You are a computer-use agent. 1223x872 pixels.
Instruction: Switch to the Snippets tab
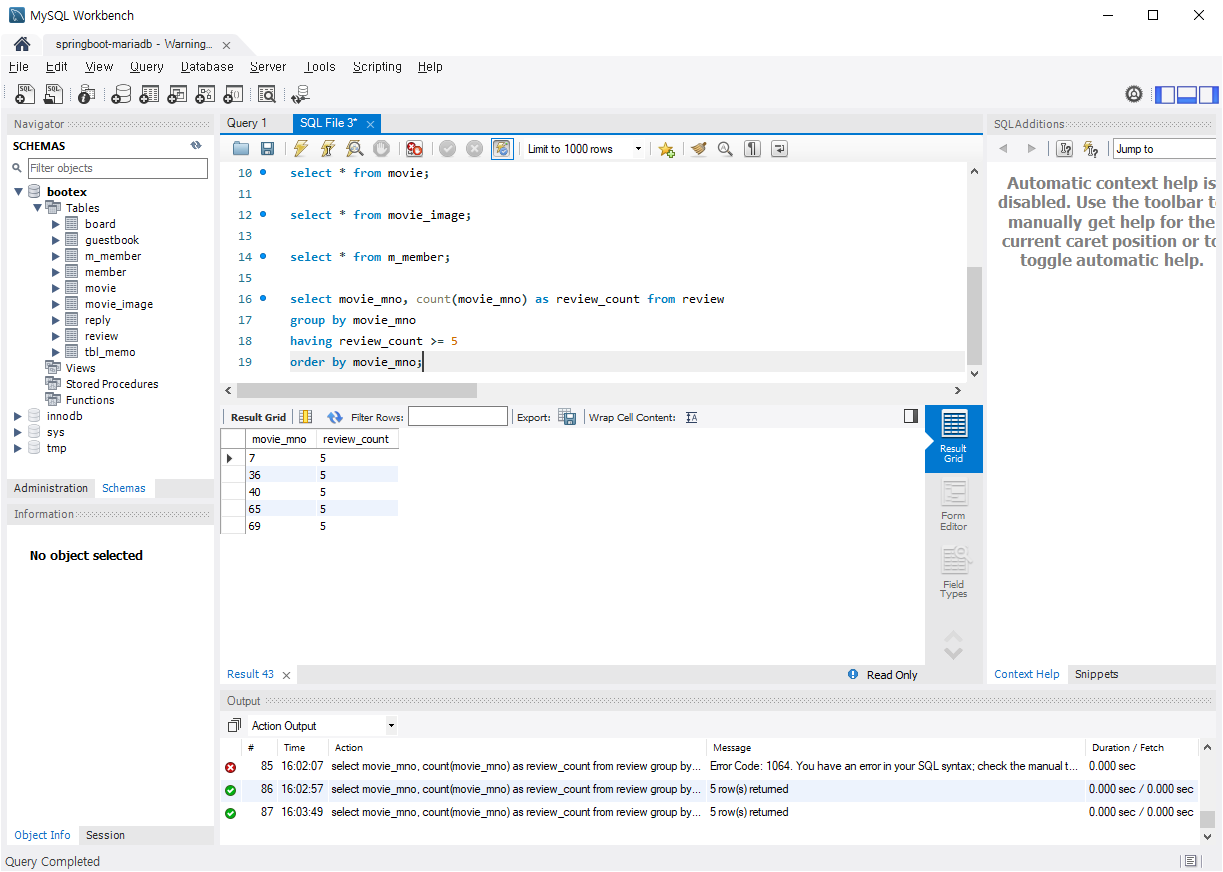[1096, 674]
